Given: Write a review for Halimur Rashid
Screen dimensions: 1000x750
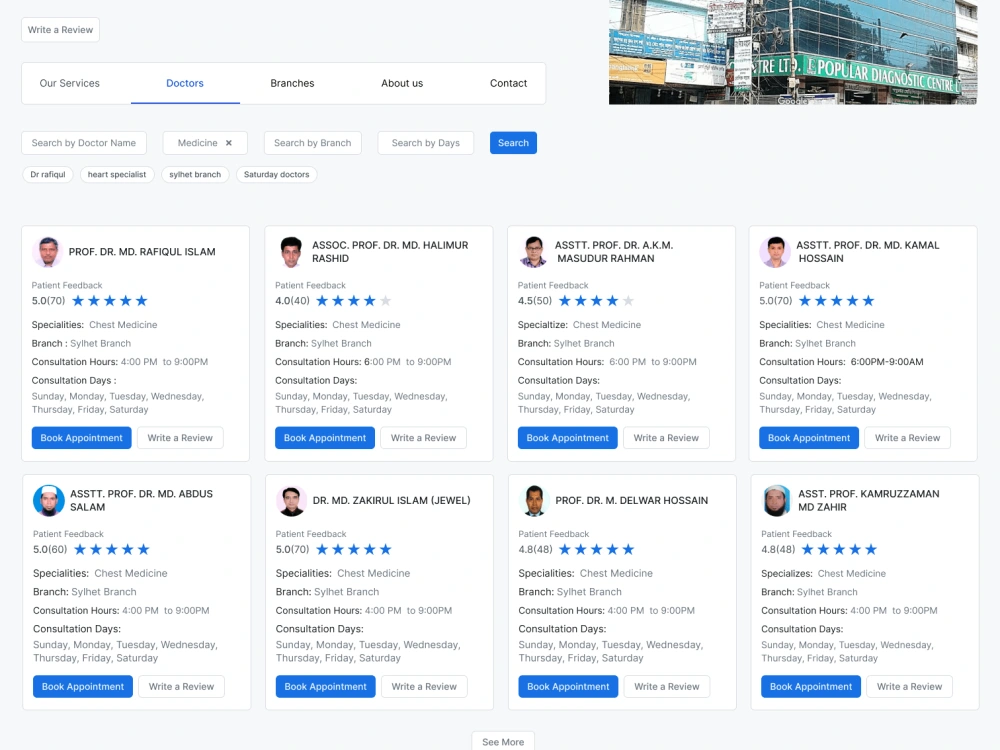Looking at the screenshot, I should pos(423,438).
